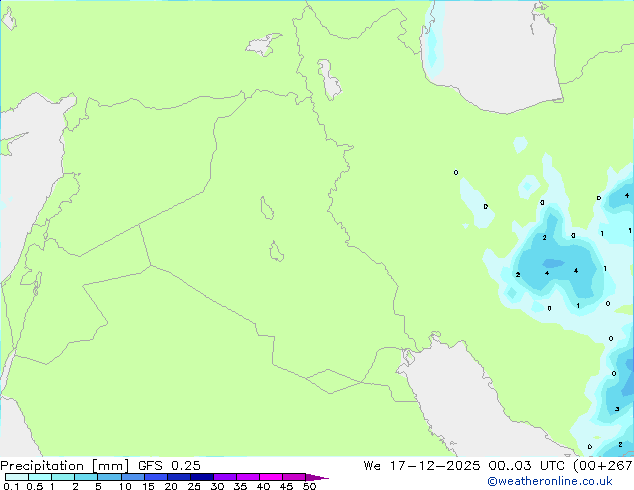Click the 25–30 mm navy legend swatch
Screen dimensions: 634x490
tap(201, 477)
